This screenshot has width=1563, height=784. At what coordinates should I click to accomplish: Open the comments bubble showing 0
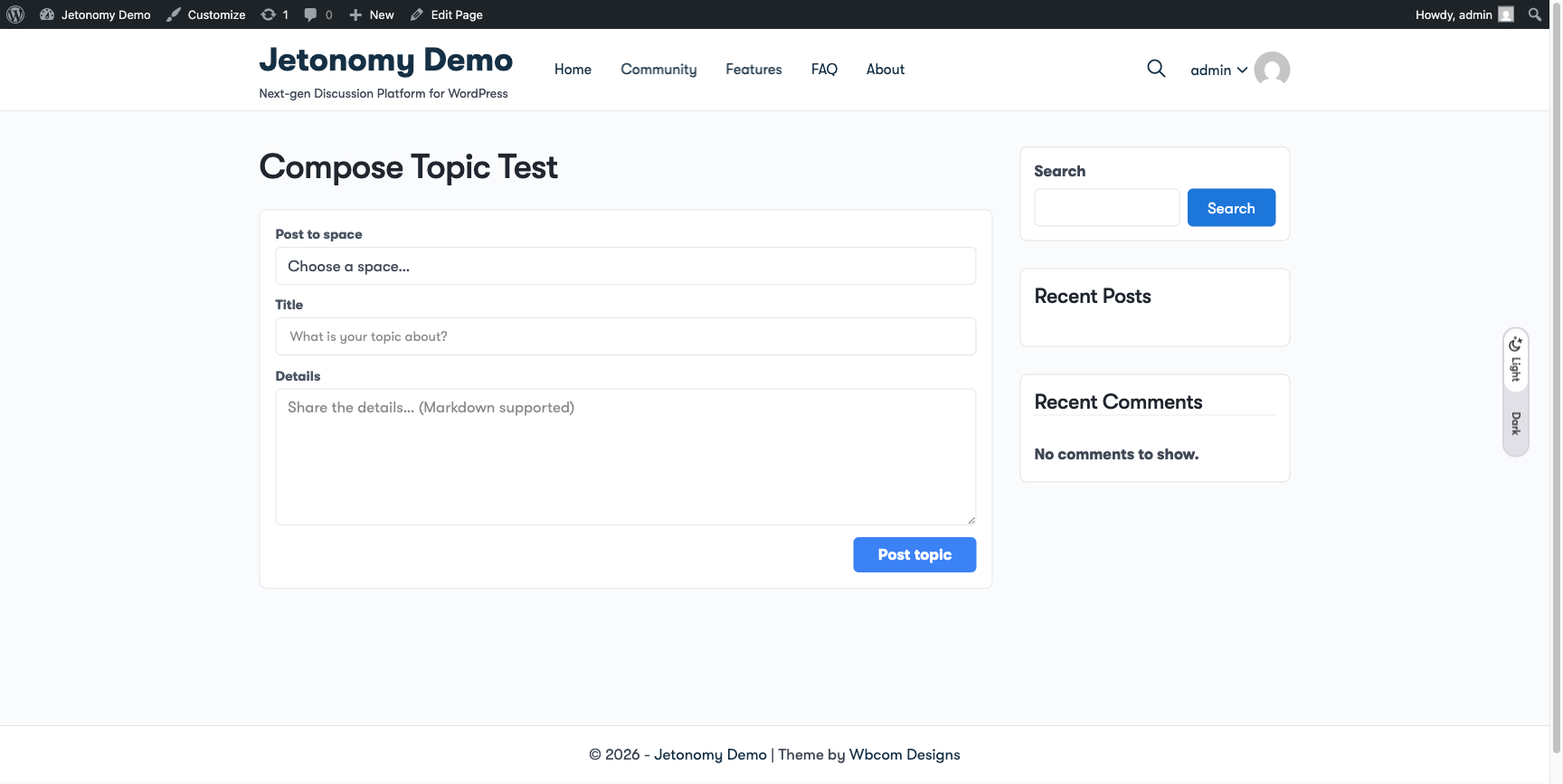click(x=318, y=14)
